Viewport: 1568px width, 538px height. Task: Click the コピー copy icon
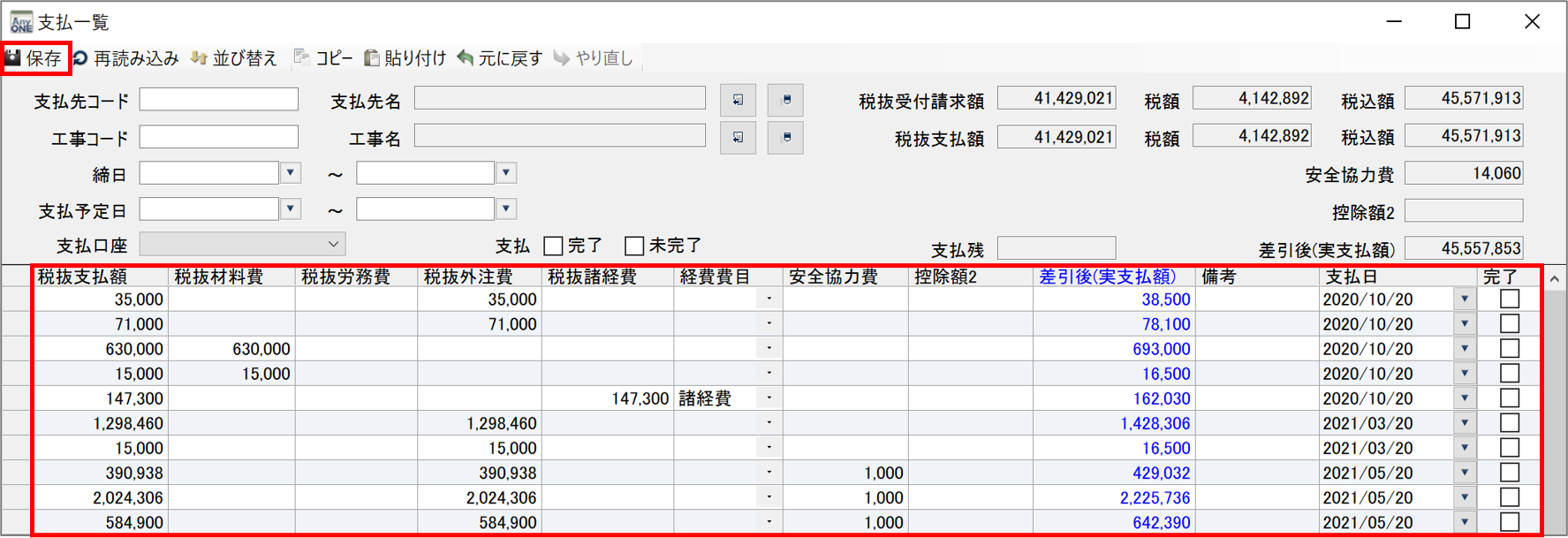302,58
